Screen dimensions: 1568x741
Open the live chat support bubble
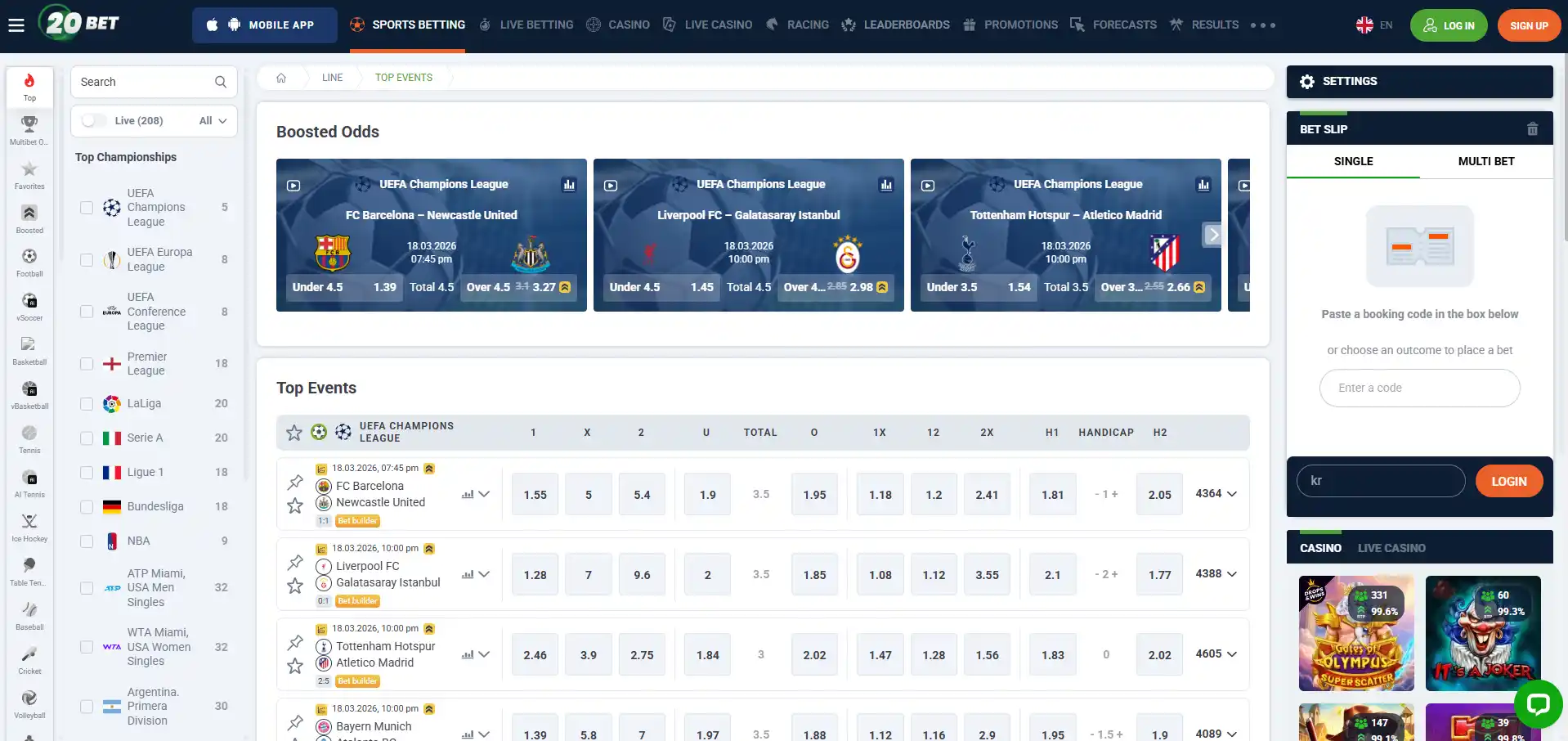(1538, 703)
